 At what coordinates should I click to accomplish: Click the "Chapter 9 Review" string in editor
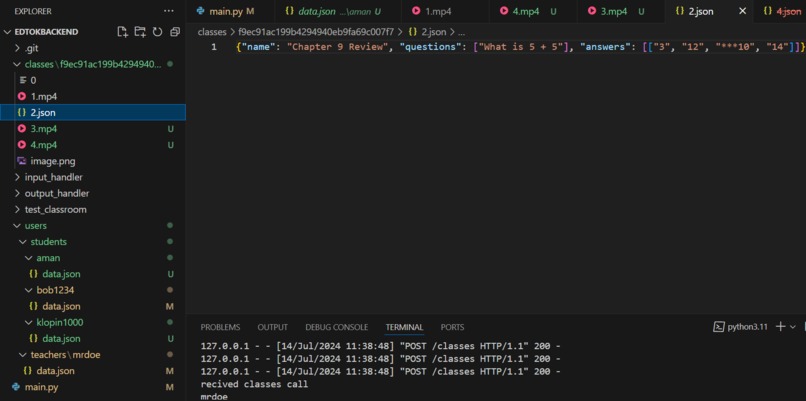pyautogui.click(x=338, y=47)
